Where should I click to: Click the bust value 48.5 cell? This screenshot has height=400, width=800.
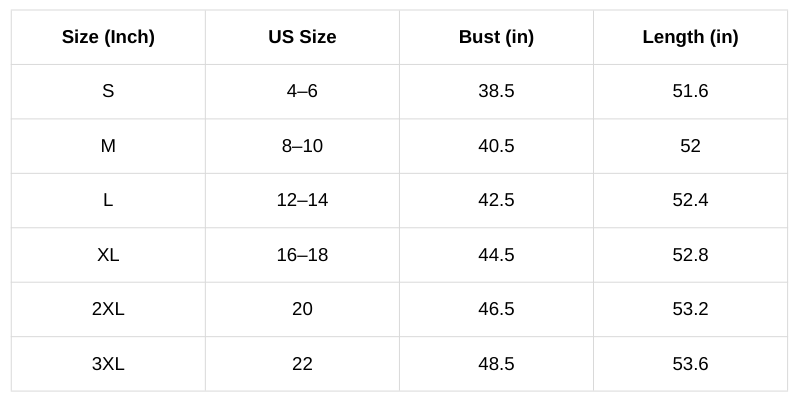pyautogui.click(x=496, y=364)
